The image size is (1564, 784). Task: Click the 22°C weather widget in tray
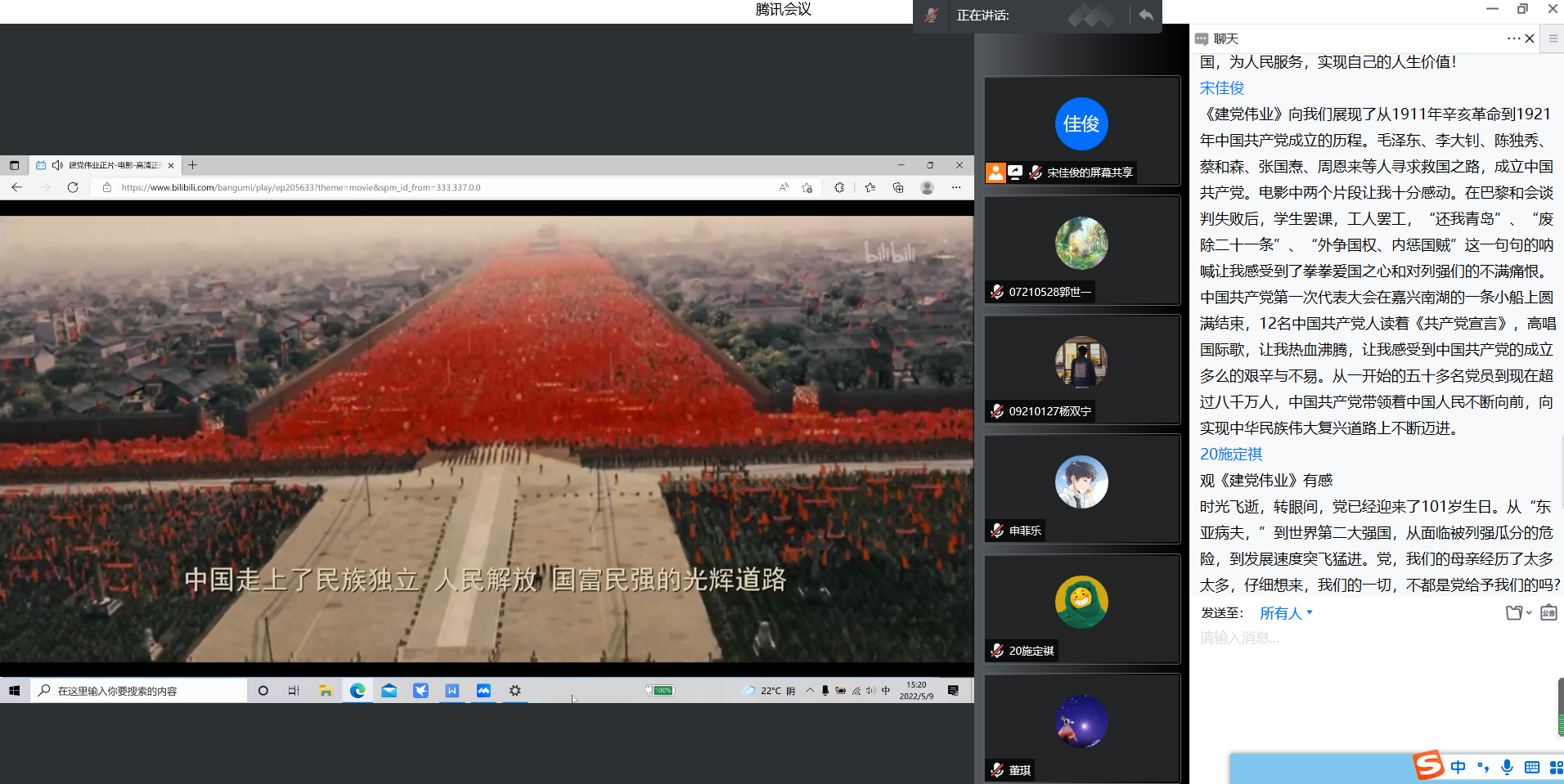click(x=769, y=691)
